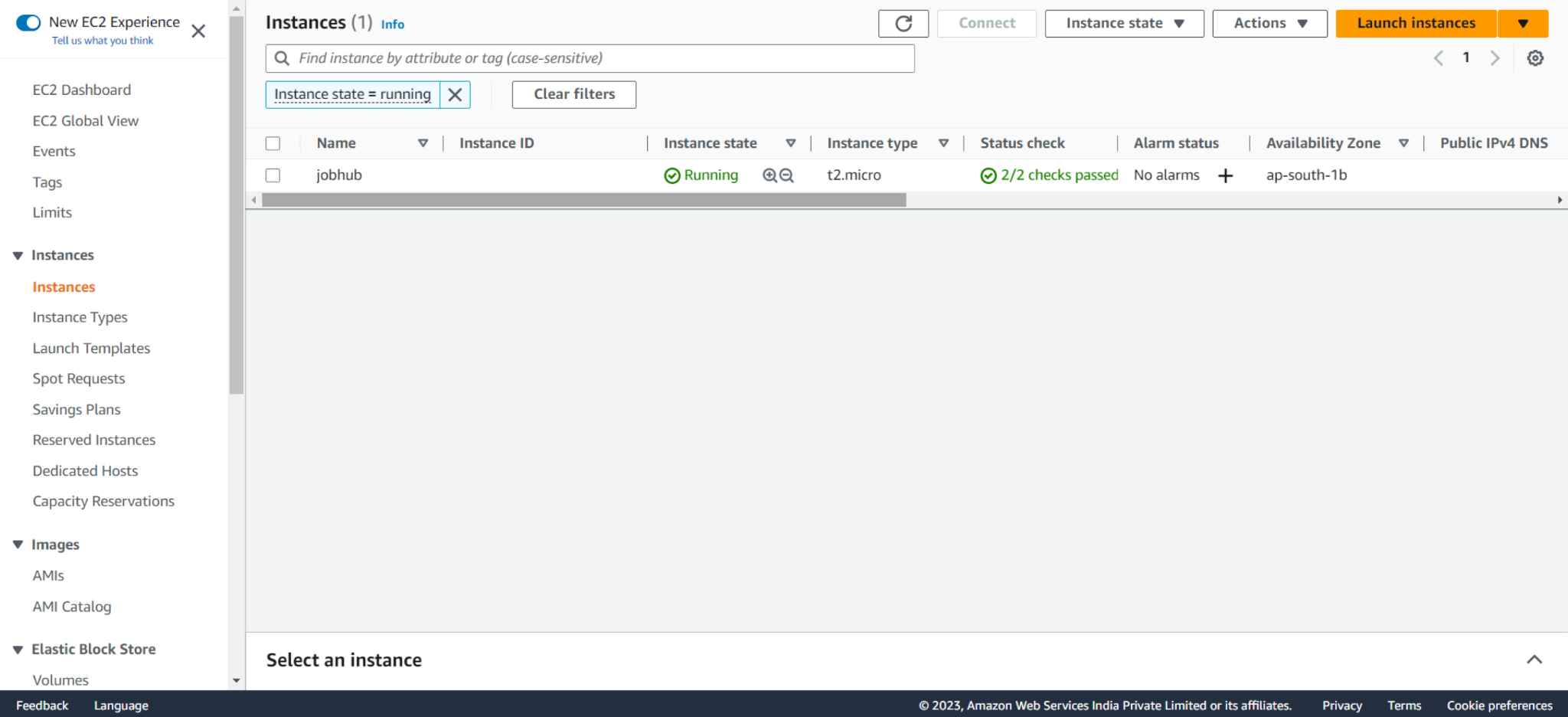Click the Running state cell for jobhub

(x=701, y=175)
